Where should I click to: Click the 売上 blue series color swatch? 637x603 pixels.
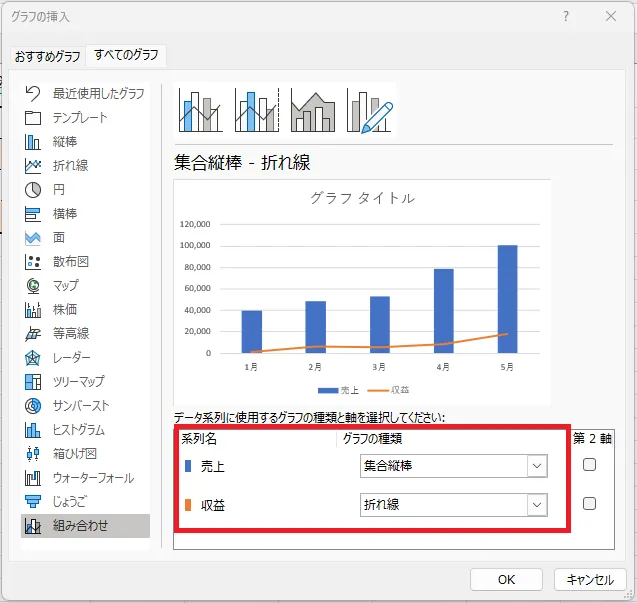(x=188, y=466)
